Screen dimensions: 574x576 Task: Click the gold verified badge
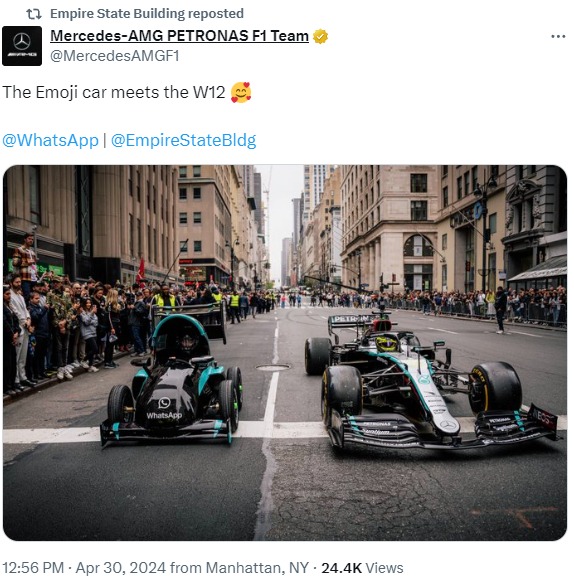(x=320, y=36)
